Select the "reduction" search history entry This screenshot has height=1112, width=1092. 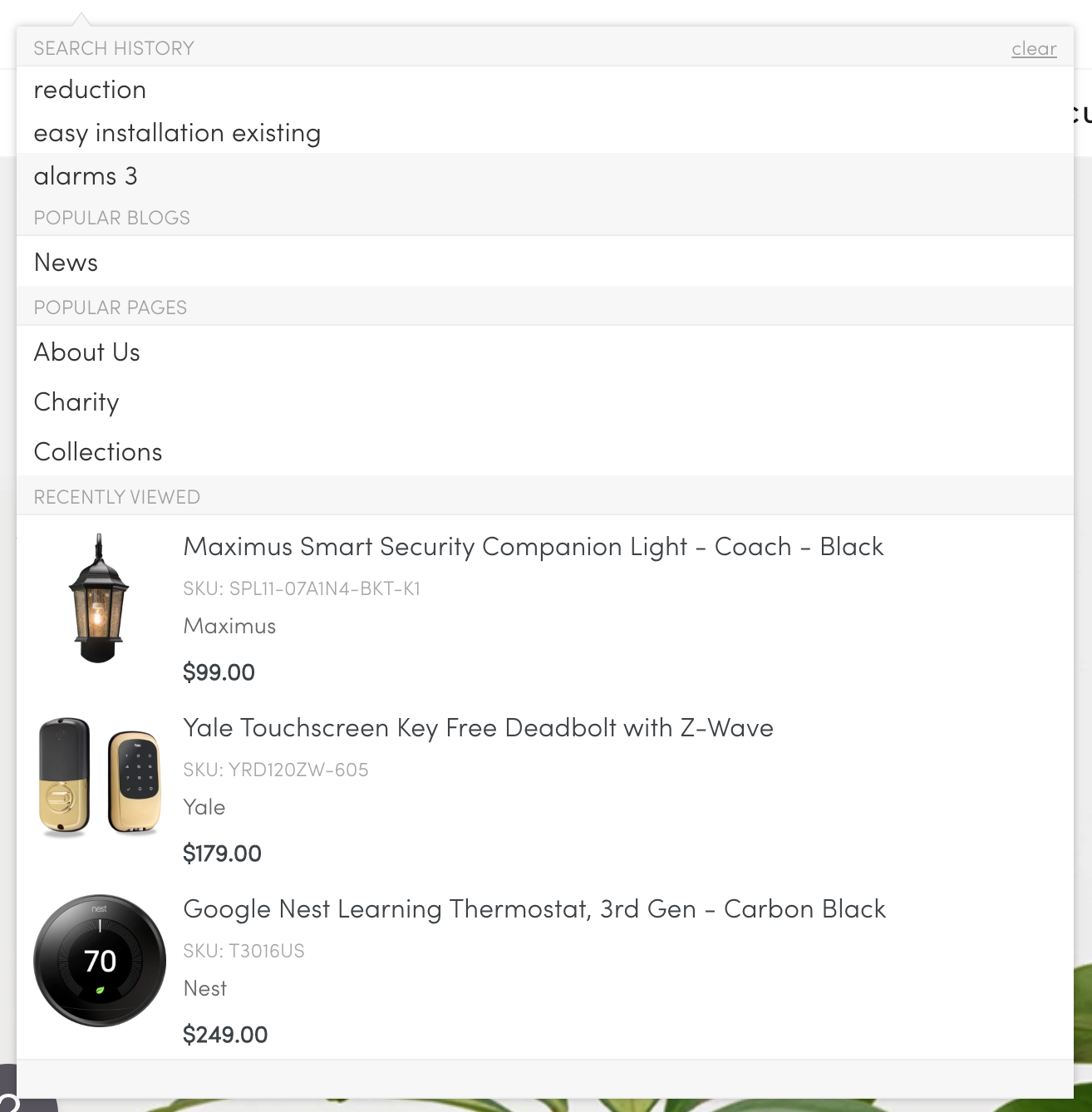(90, 90)
